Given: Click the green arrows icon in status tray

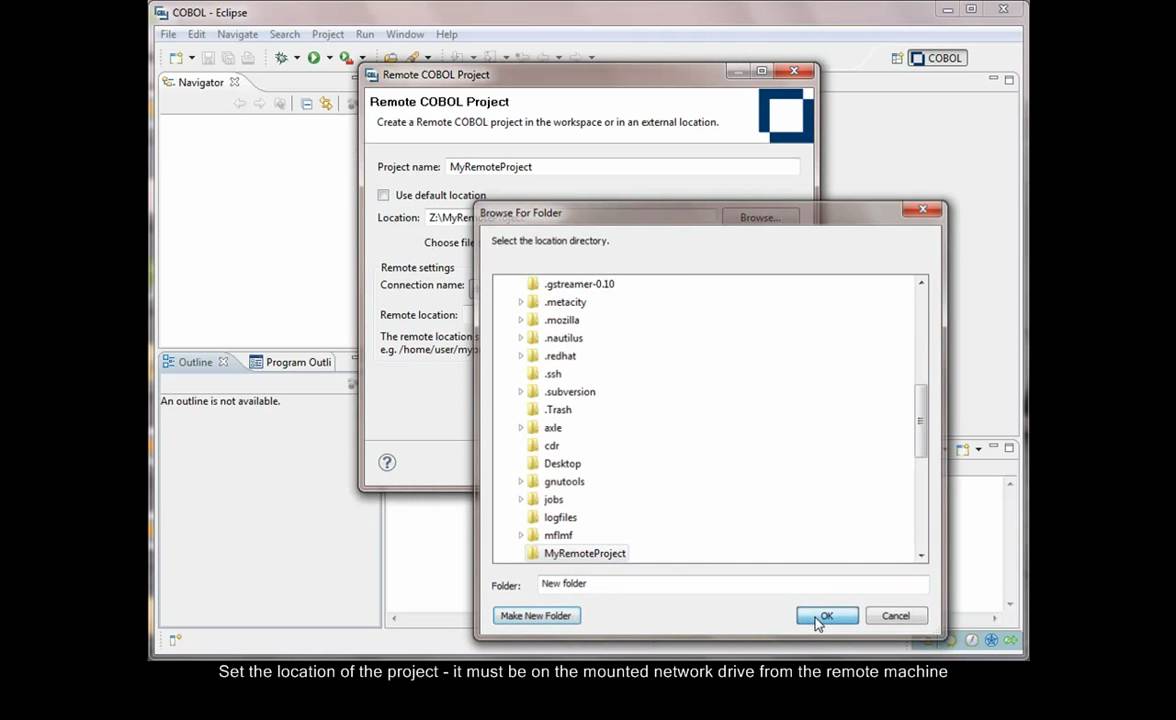Looking at the screenshot, I should pyautogui.click(x=1010, y=640).
